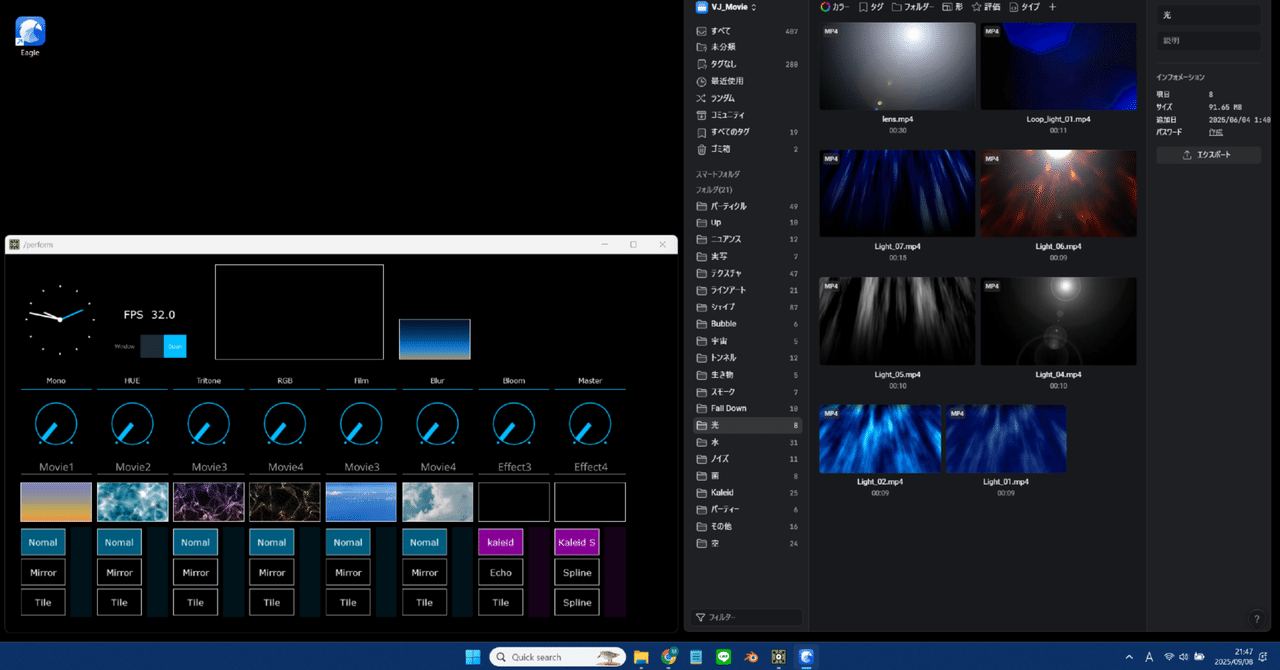Image resolution: width=1280 pixels, height=670 pixels.
Task: Click the タイプ file type filter icon
Action: pyautogui.click(x=1020, y=7)
